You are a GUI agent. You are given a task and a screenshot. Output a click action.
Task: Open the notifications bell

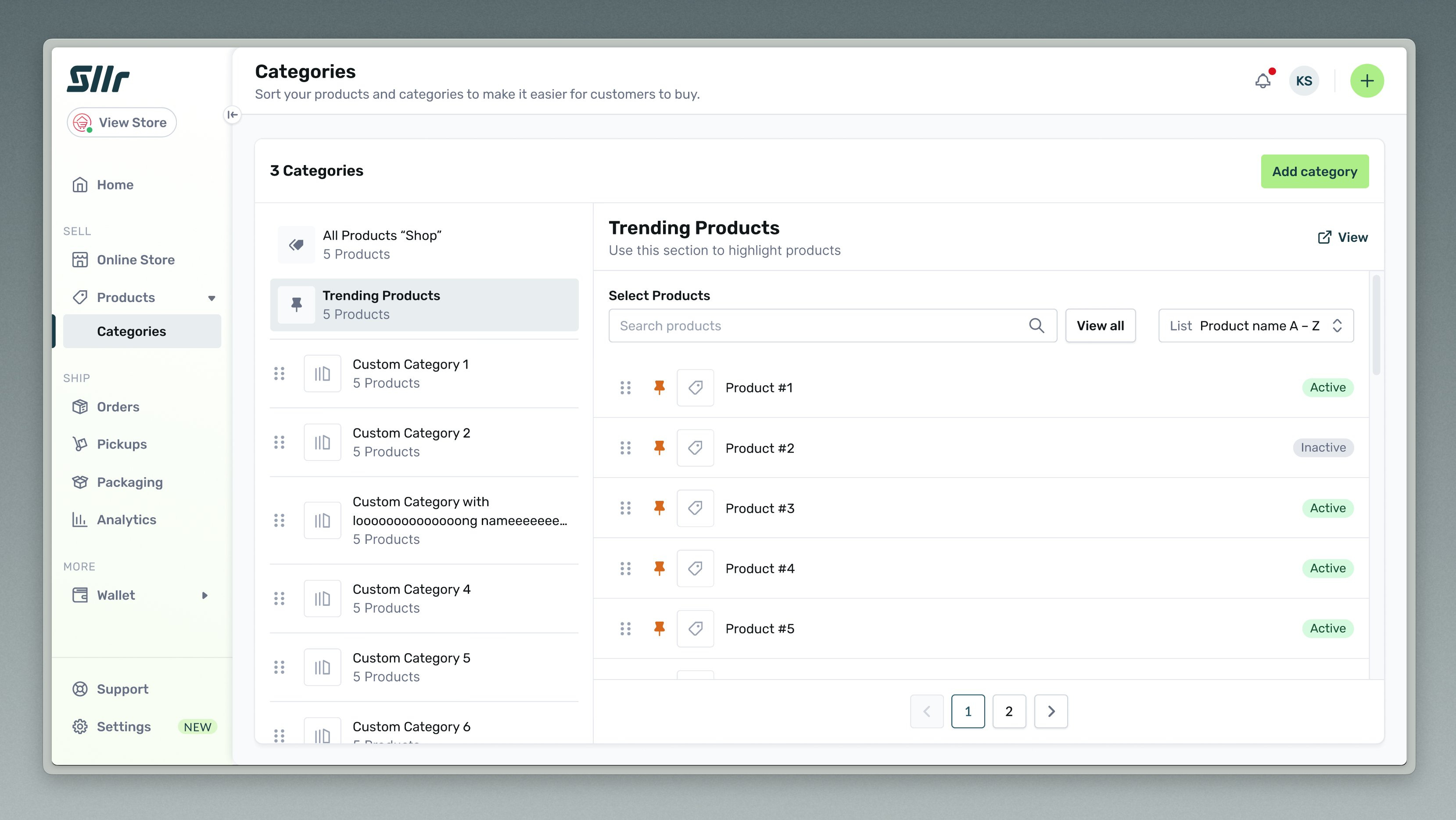click(x=1263, y=81)
